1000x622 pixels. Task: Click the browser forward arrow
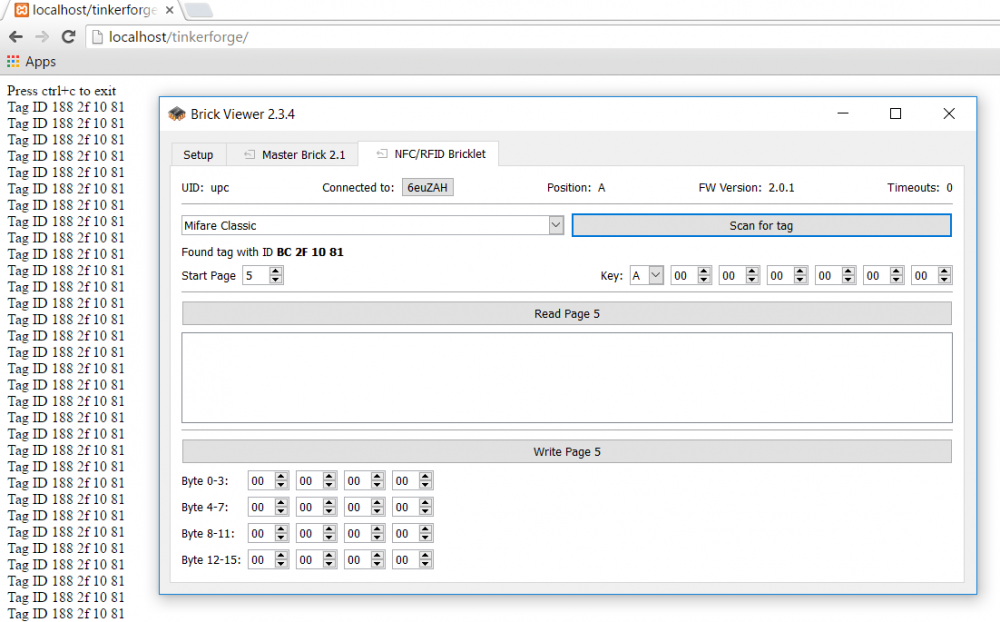point(42,37)
